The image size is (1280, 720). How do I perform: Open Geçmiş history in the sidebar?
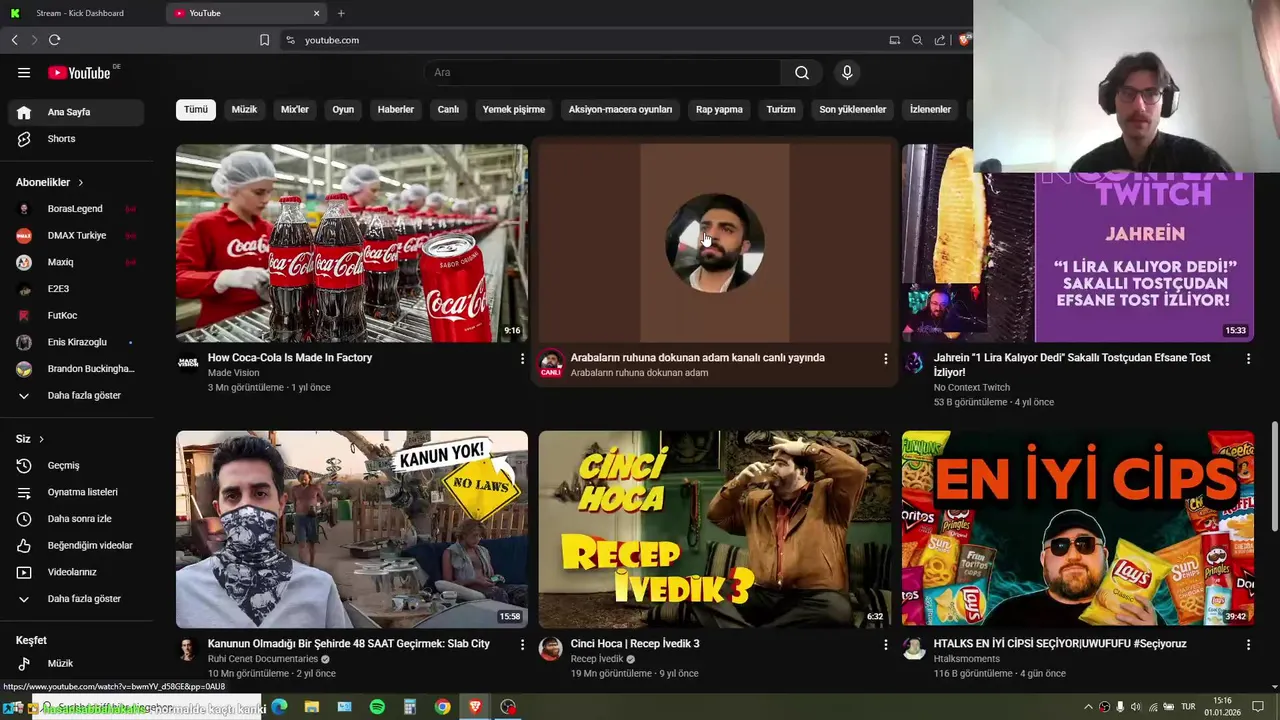(x=76, y=465)
